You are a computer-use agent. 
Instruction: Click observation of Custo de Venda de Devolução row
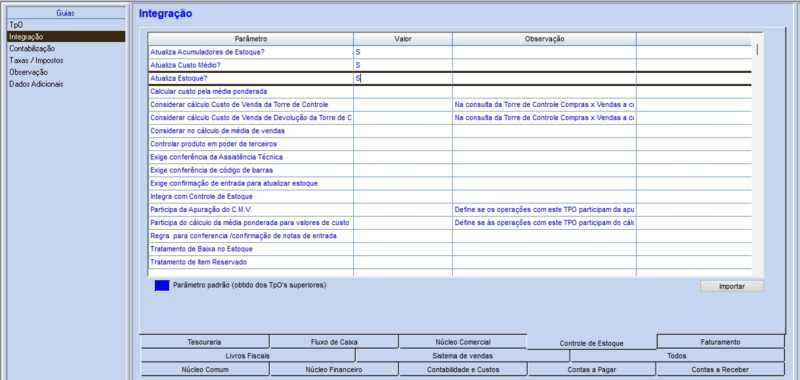tap(544, 118)
